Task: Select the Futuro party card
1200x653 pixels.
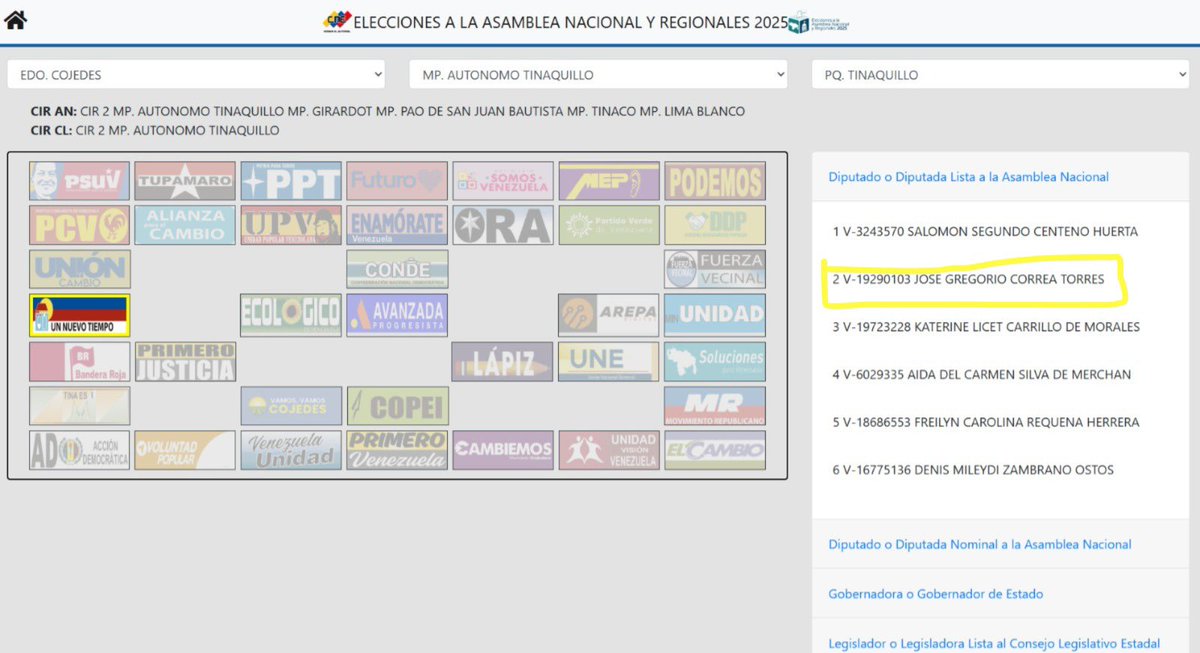Action: point(397,181)
